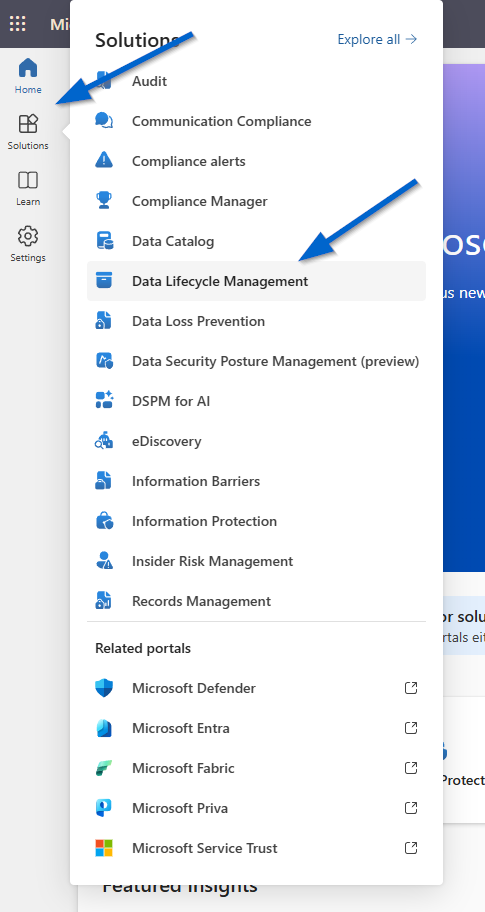Open Information Protection solution
485x912 pixels.
coord(256,521)
